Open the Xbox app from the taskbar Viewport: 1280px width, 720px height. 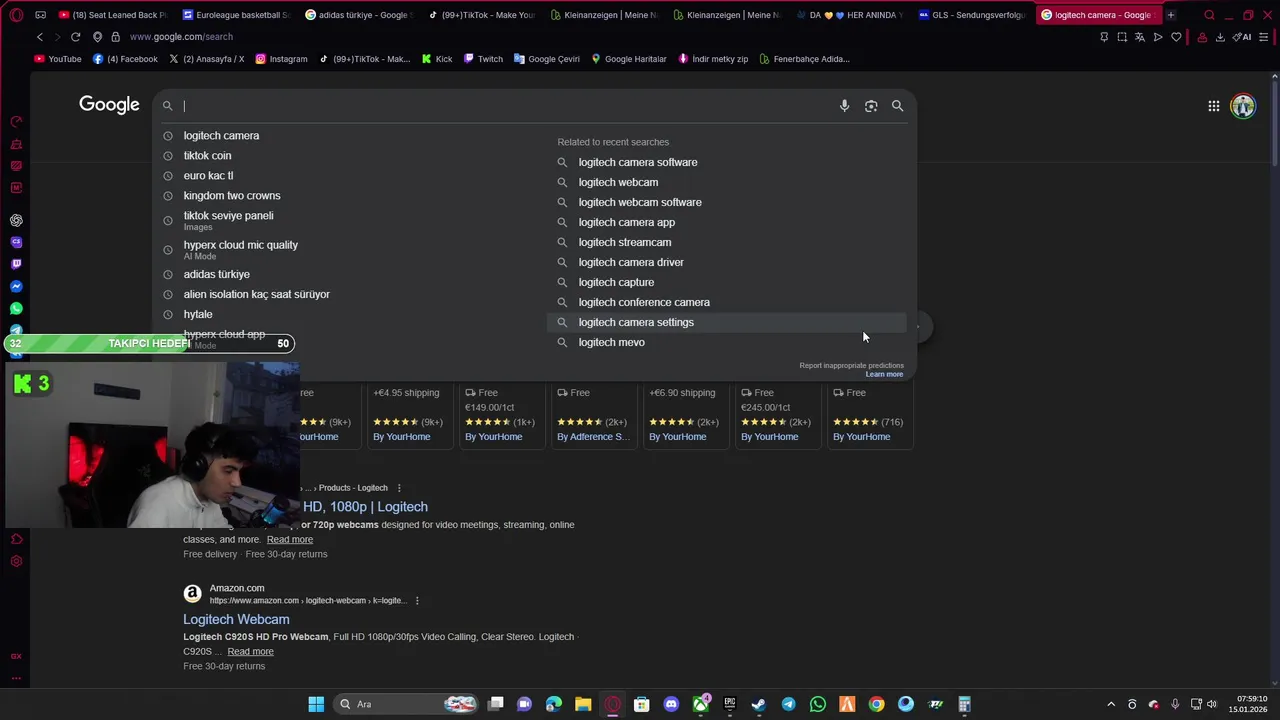[x=701, y=704]
